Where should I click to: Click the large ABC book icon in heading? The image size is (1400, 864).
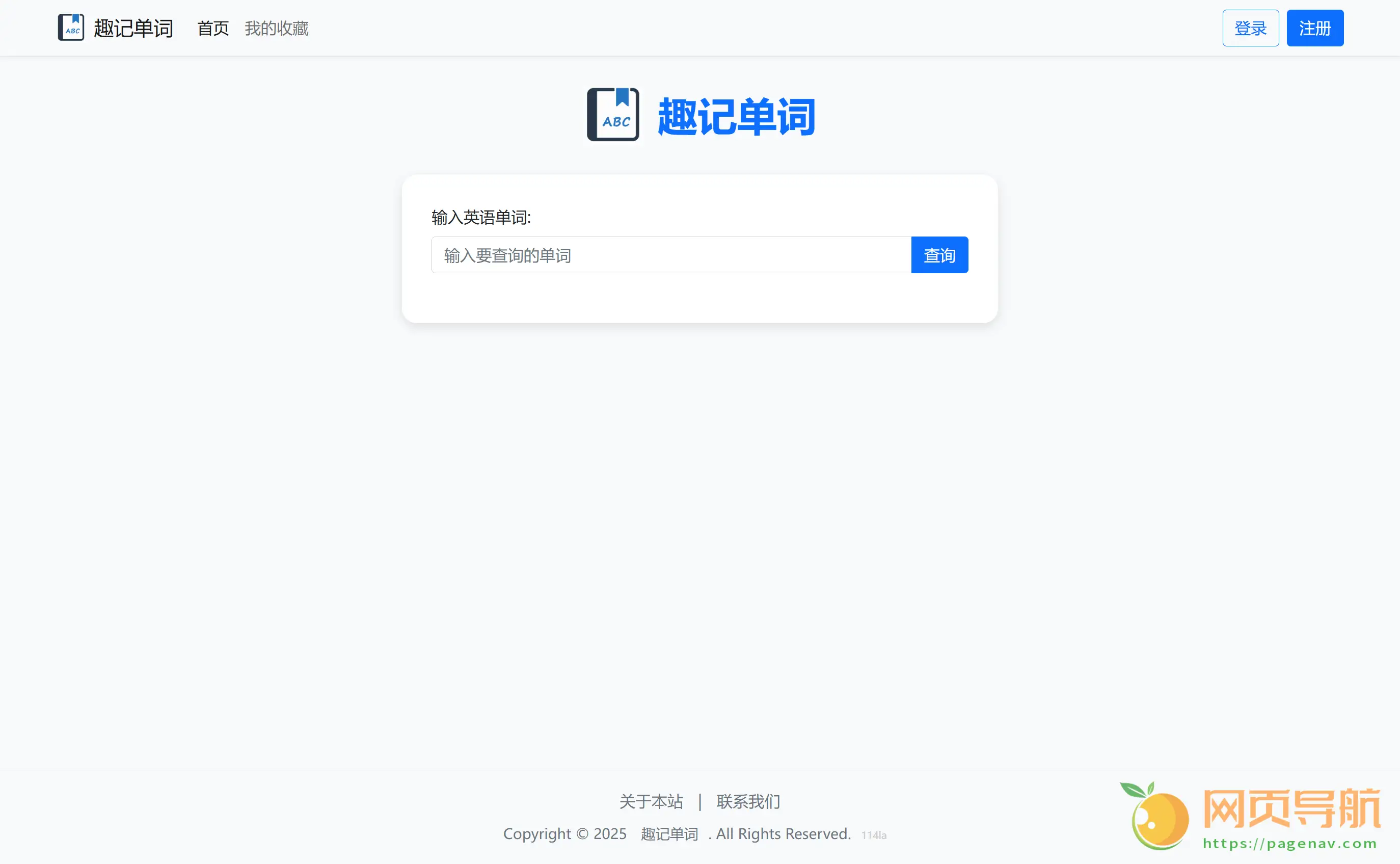(x=613, y=115)
